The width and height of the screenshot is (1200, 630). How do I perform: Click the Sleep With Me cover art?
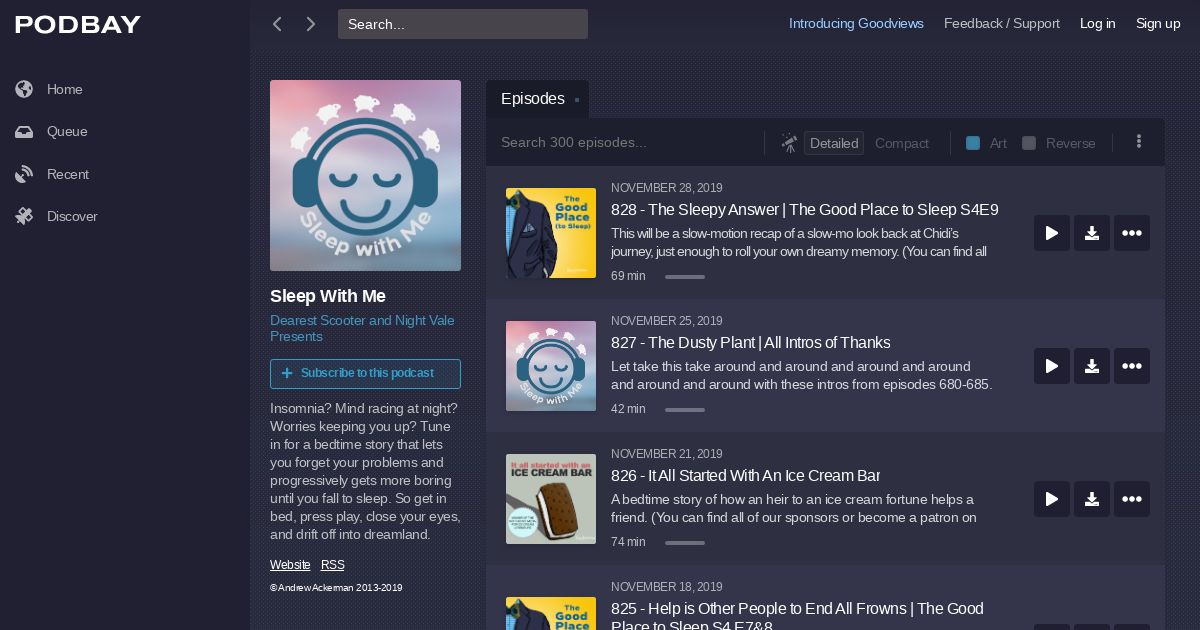coord(365,175)
